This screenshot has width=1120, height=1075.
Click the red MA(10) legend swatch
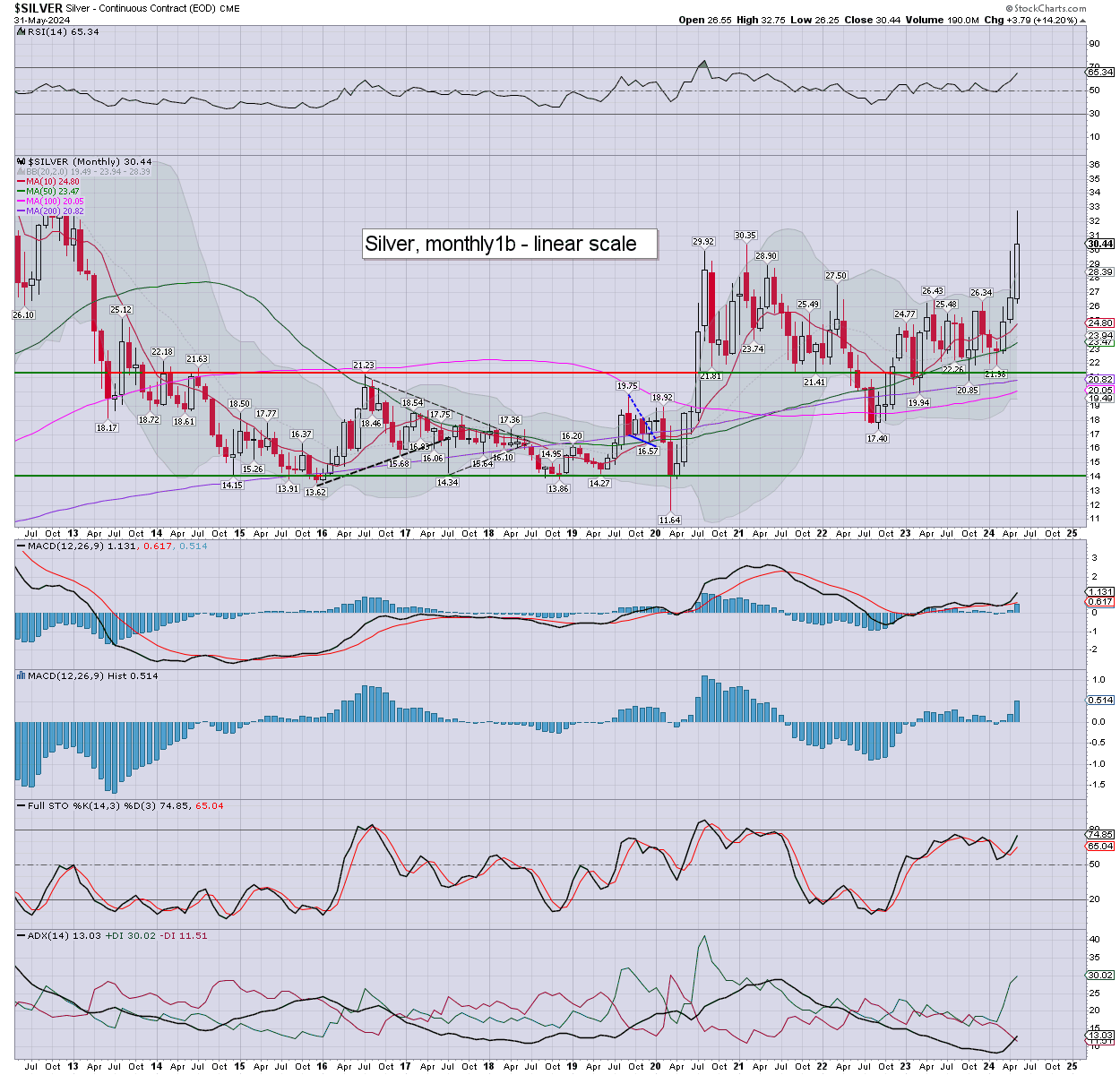pos(22,182)
